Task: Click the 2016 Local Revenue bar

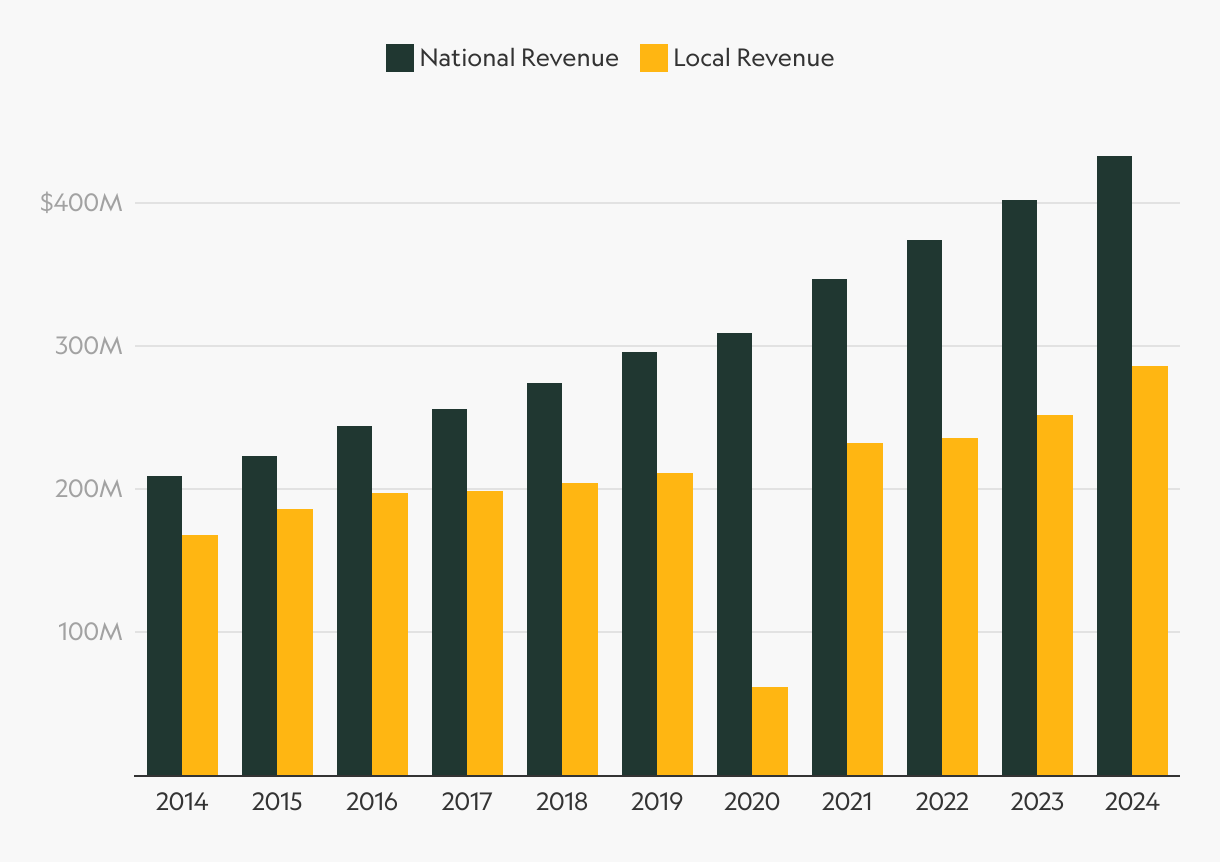Action: [390, 634]
